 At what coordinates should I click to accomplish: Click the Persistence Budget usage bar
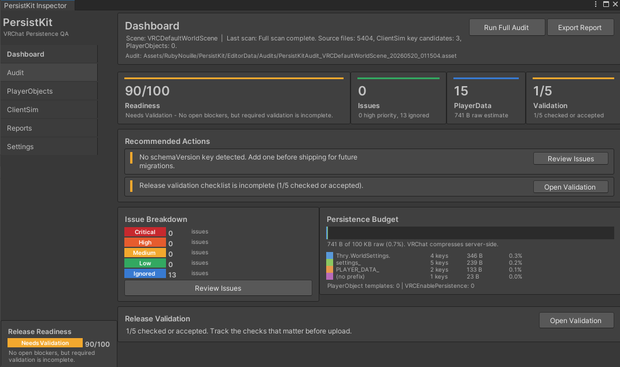pyautogui.click(x=470, y=233)
